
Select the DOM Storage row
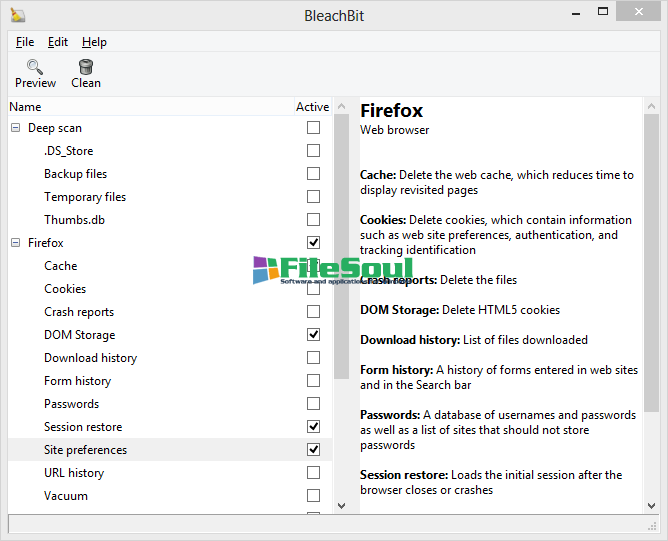pos(170,334)
